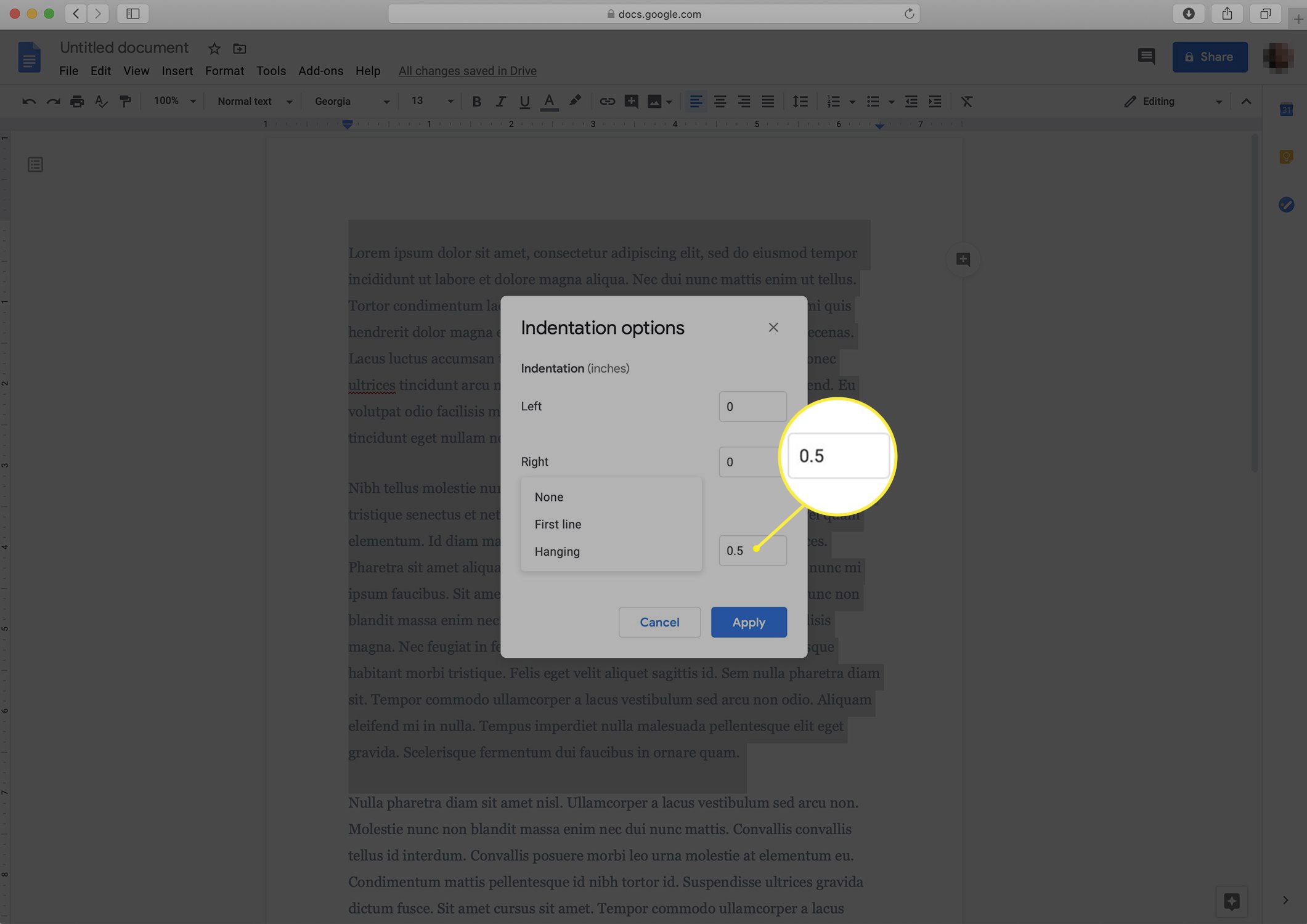Toggle Bold formatting
The width and height of the screenshot is (1307, 924).
pyautogui.click(x=476, y=102)
